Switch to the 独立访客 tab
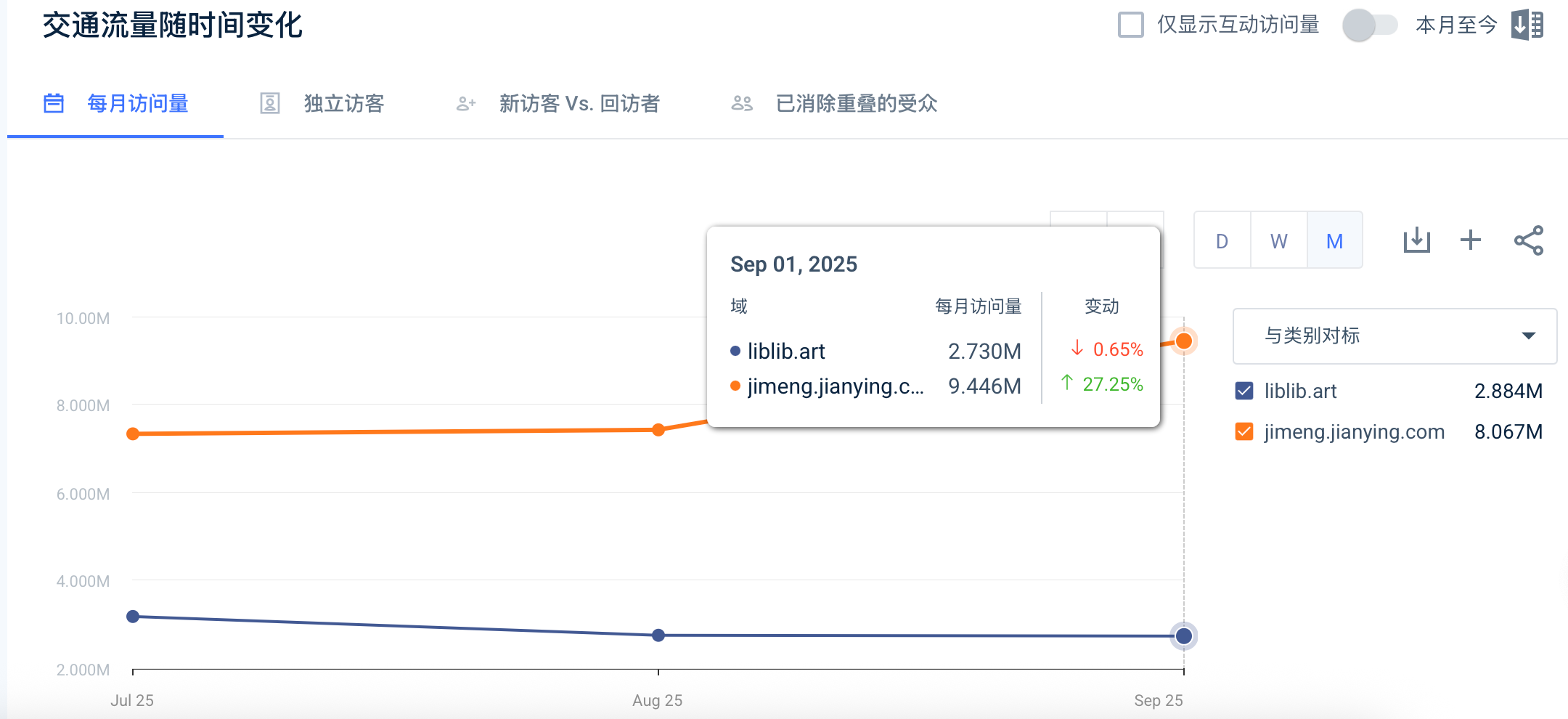The width and height of the screenshot is (1568, 719). [343, 104]
